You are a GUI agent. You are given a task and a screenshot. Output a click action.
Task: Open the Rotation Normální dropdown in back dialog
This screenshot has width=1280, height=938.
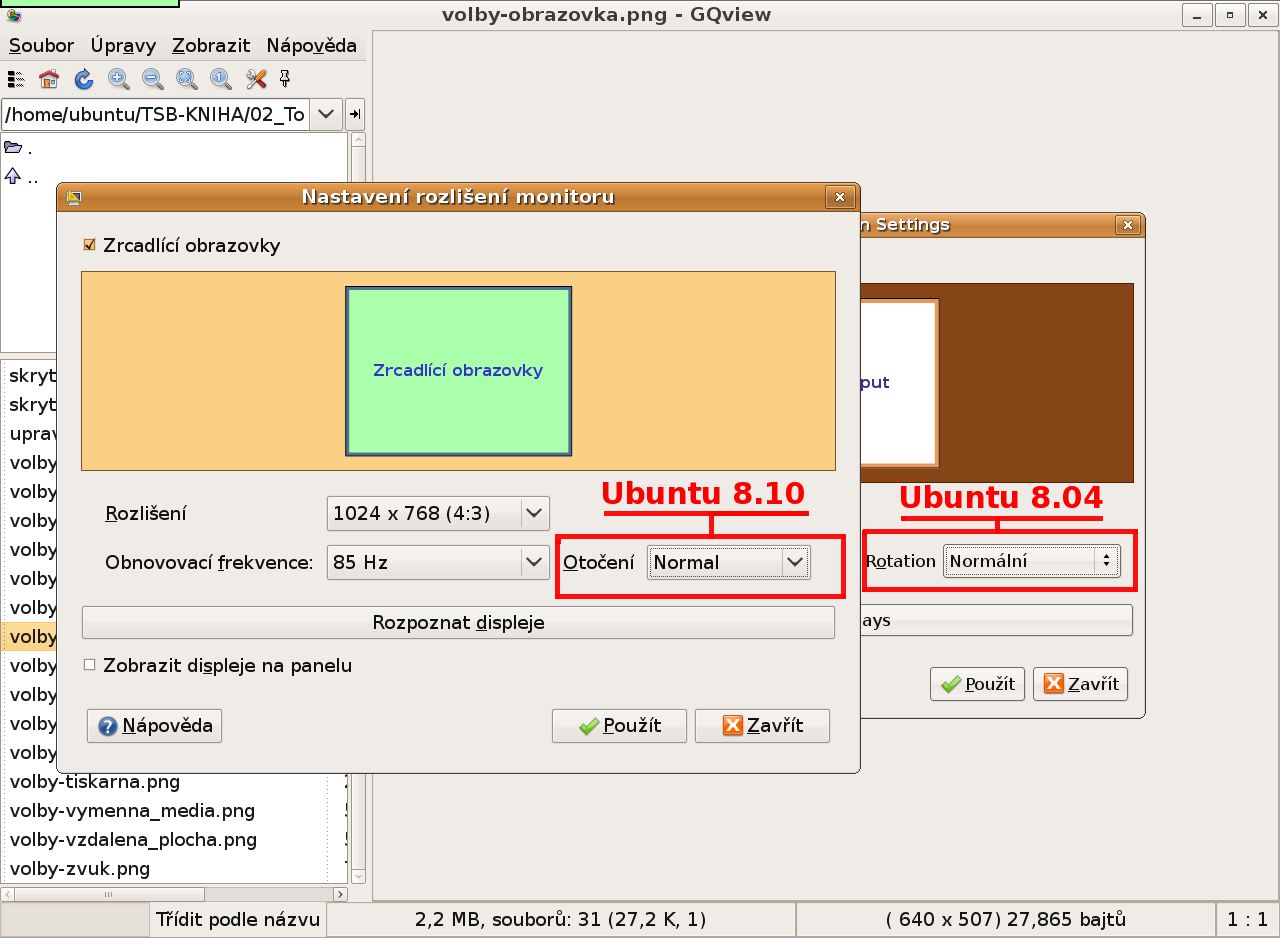pyautogui.click(x=1032, y=561)
